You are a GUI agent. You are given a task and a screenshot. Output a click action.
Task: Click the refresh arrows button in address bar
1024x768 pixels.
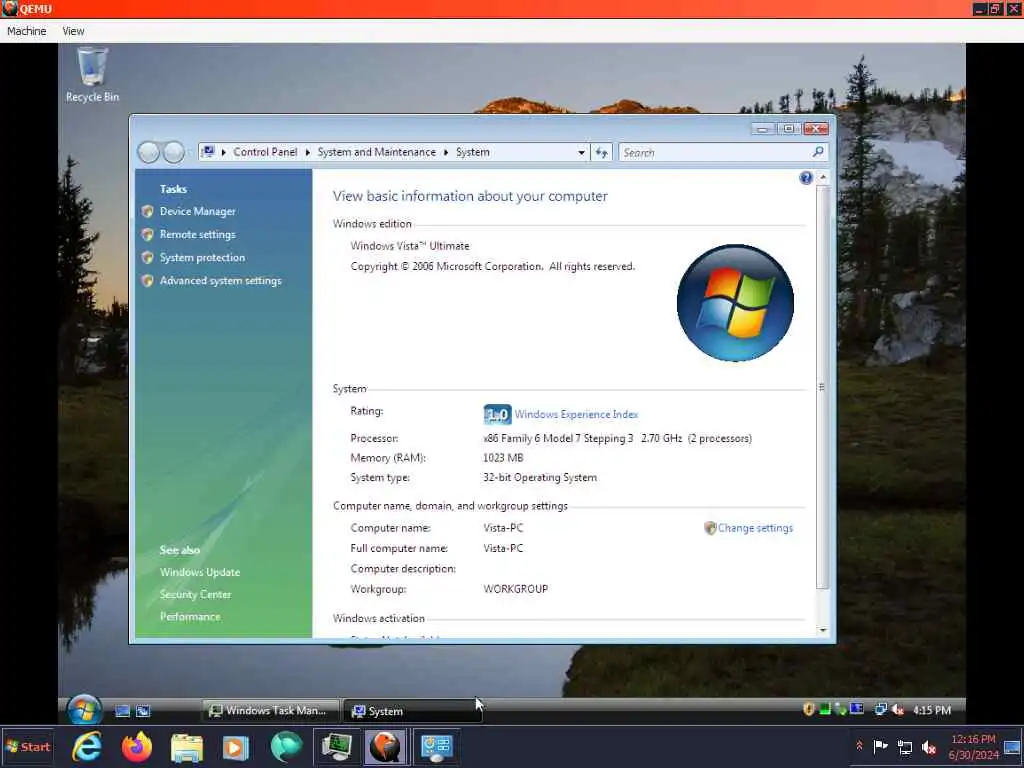601,152
